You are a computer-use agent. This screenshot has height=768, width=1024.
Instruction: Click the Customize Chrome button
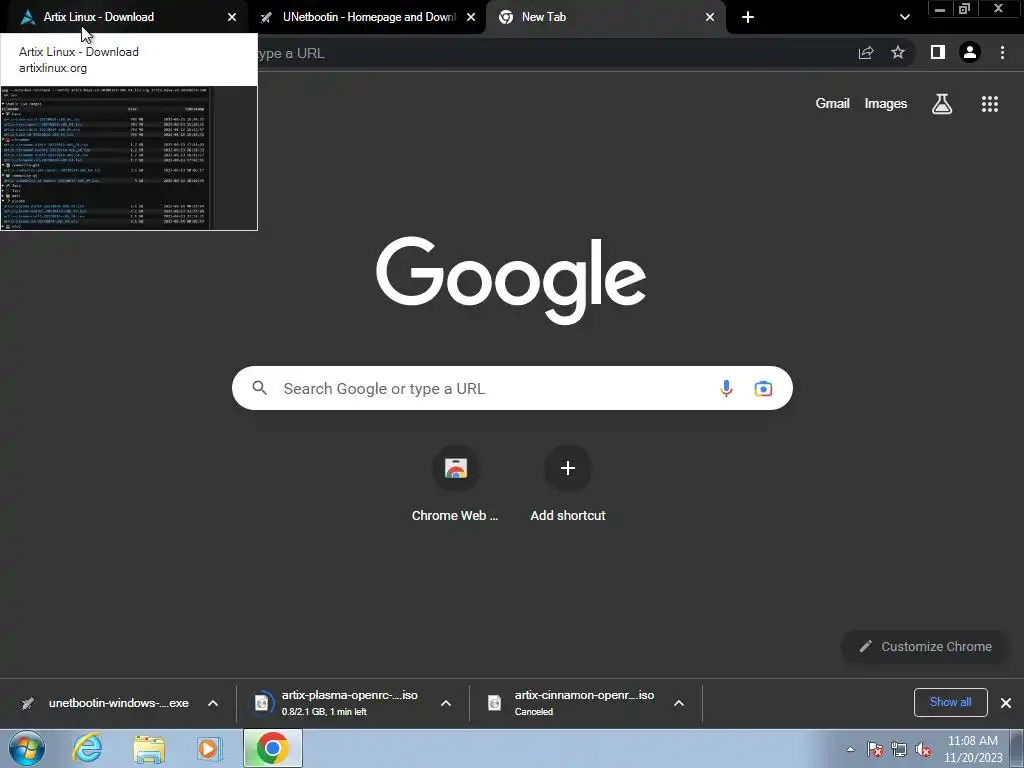click(925, 647)
